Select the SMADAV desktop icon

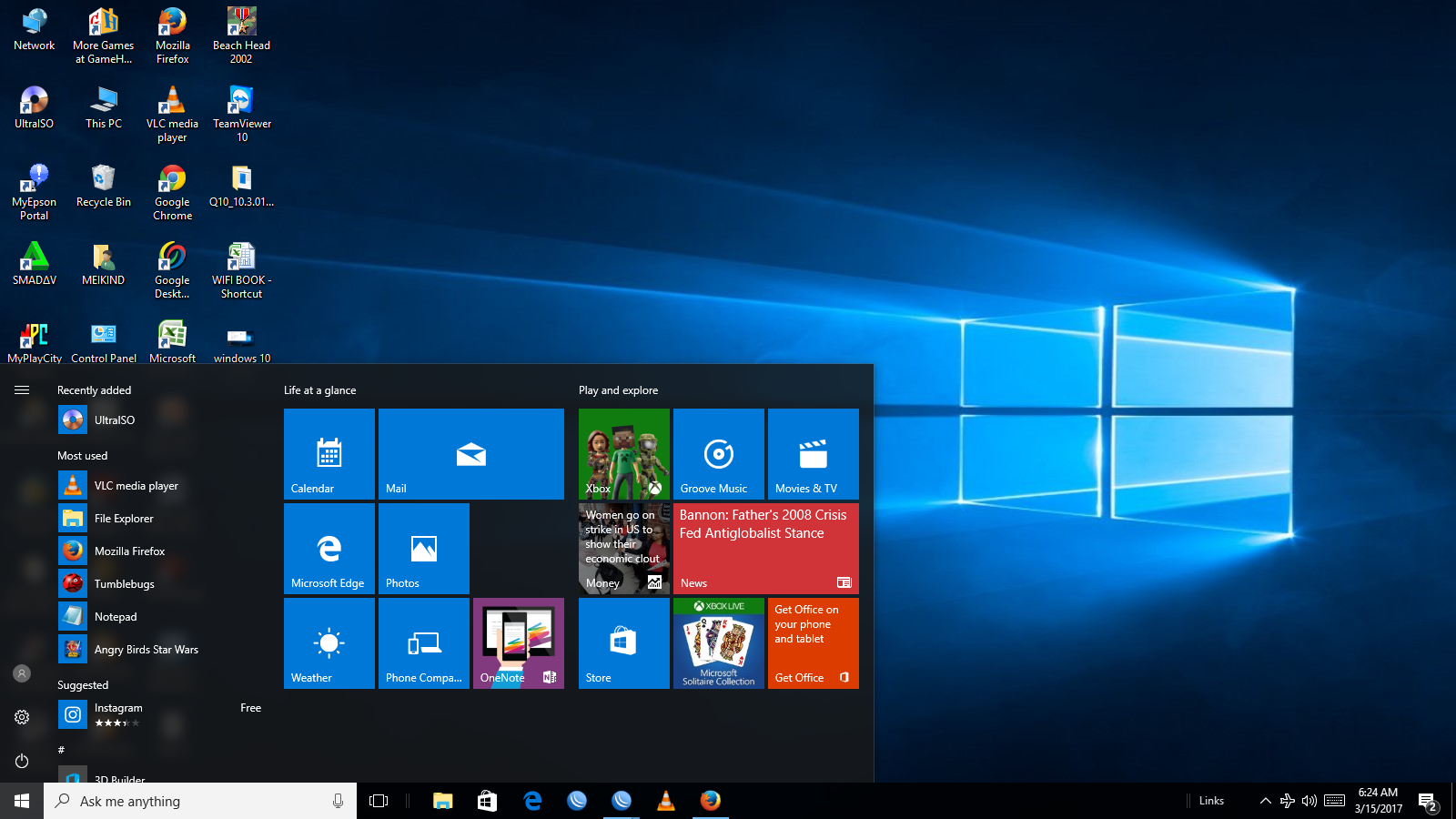35,264
